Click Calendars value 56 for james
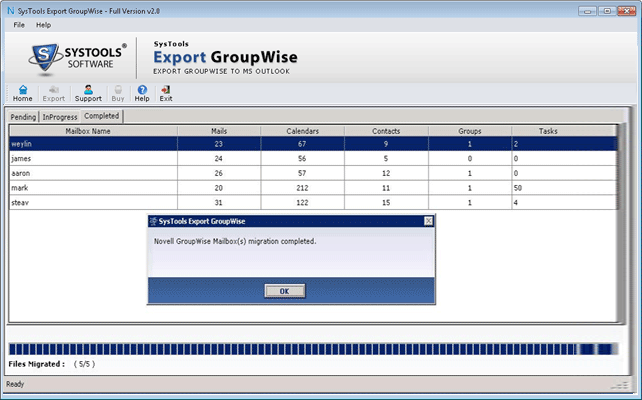Screen dimensions: 642x400 pos(302,158)
